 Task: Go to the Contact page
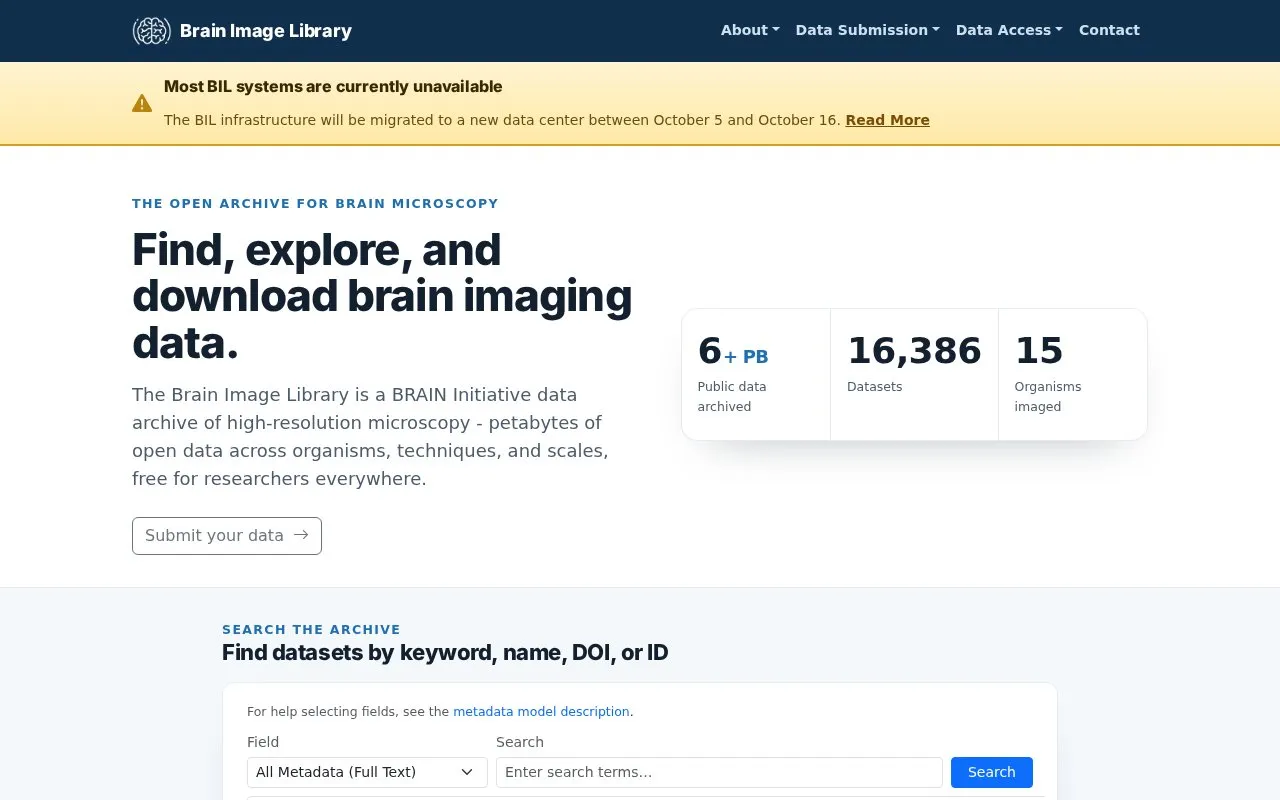click(x=1109, y=30)
